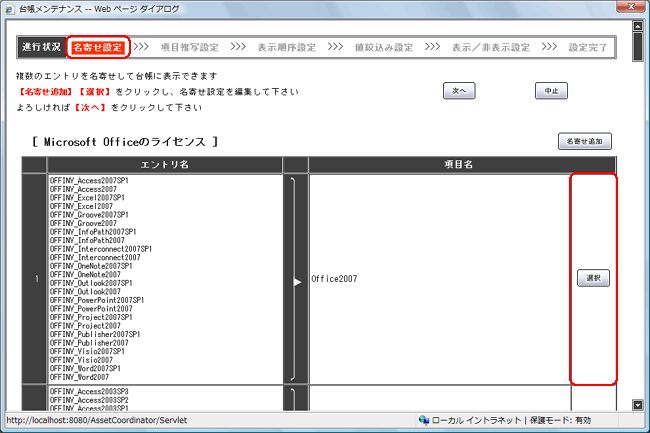Select the 項目複写設定 progress step

click(190, 47)
